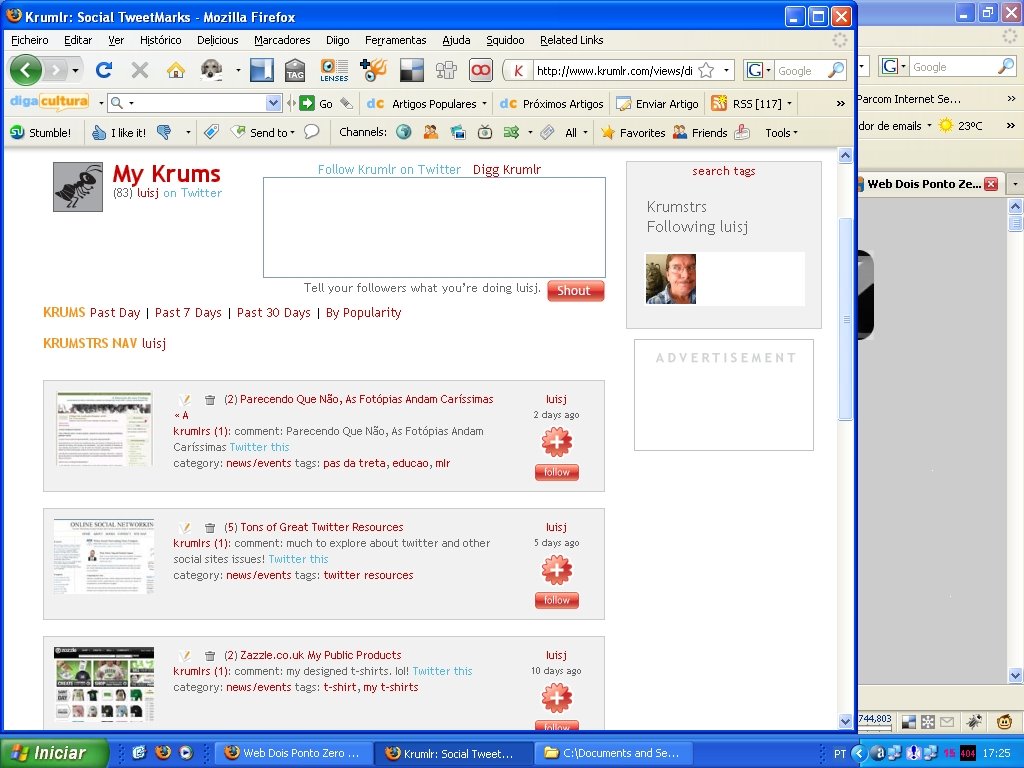The height and width of the screenshot is (768, 1024).
Task: Expand the Send to dropdown
Action: click(x=293, y=133)
